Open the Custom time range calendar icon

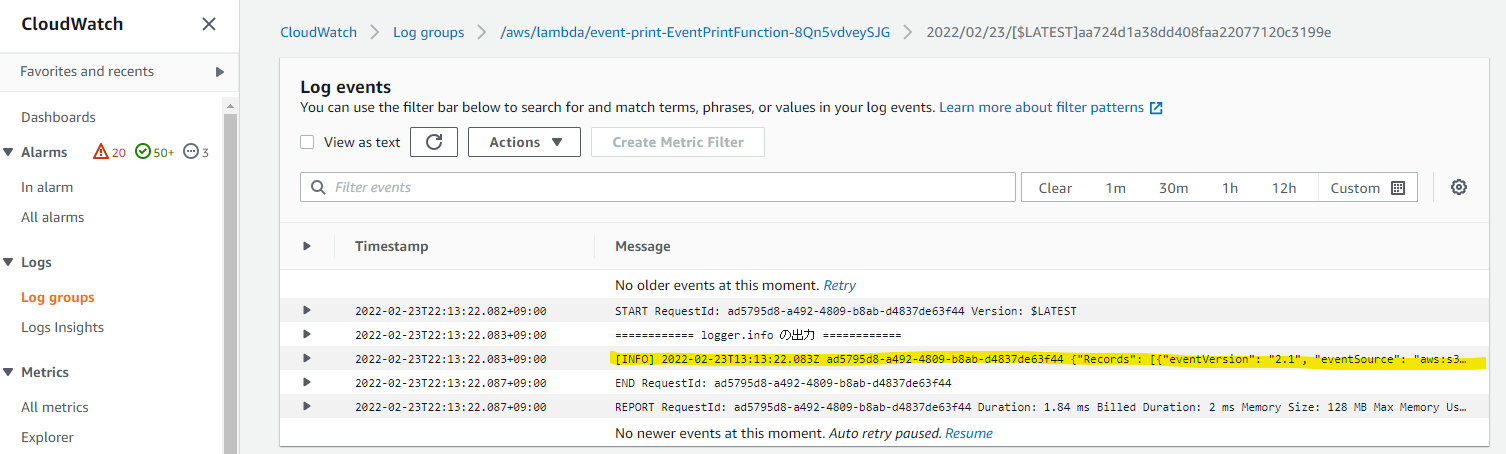pyautogui.click(x=1398, y=188)
